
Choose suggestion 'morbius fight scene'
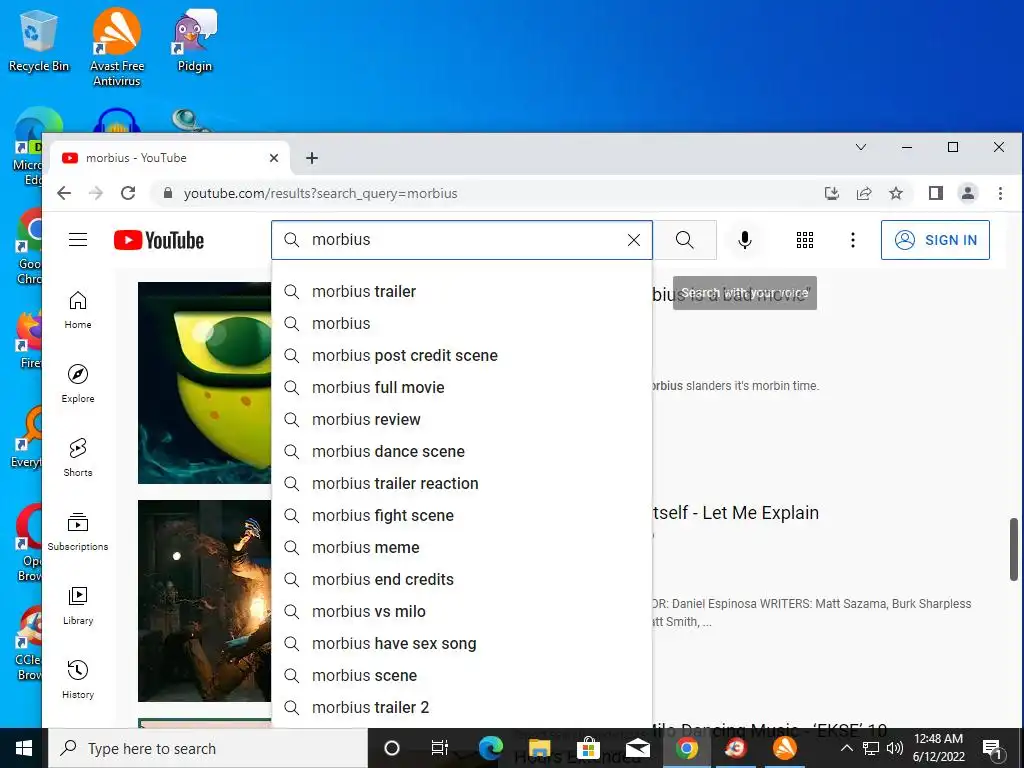(462, 515)
